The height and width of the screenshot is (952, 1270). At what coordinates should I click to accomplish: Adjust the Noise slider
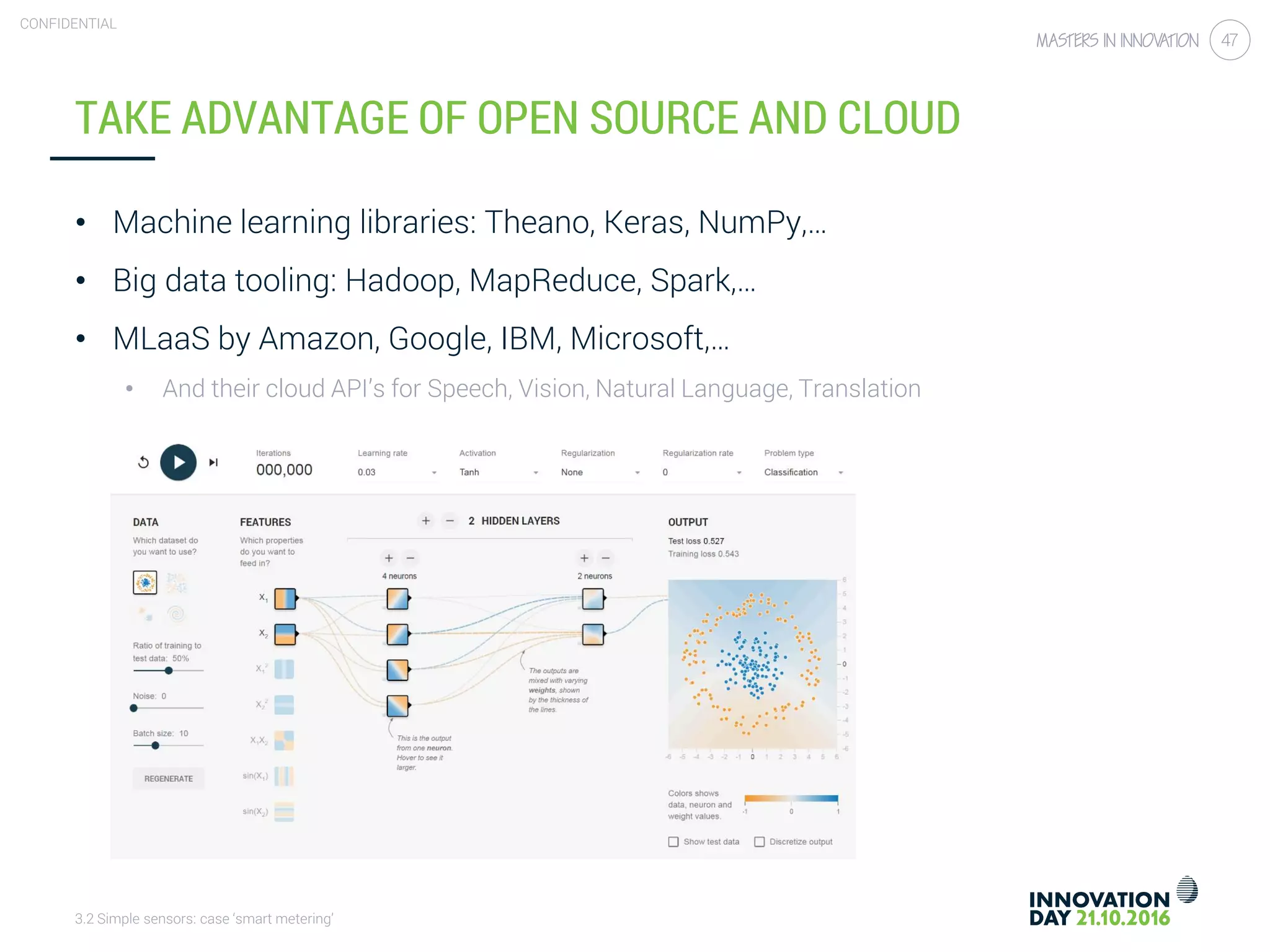[x=168, y=708]
